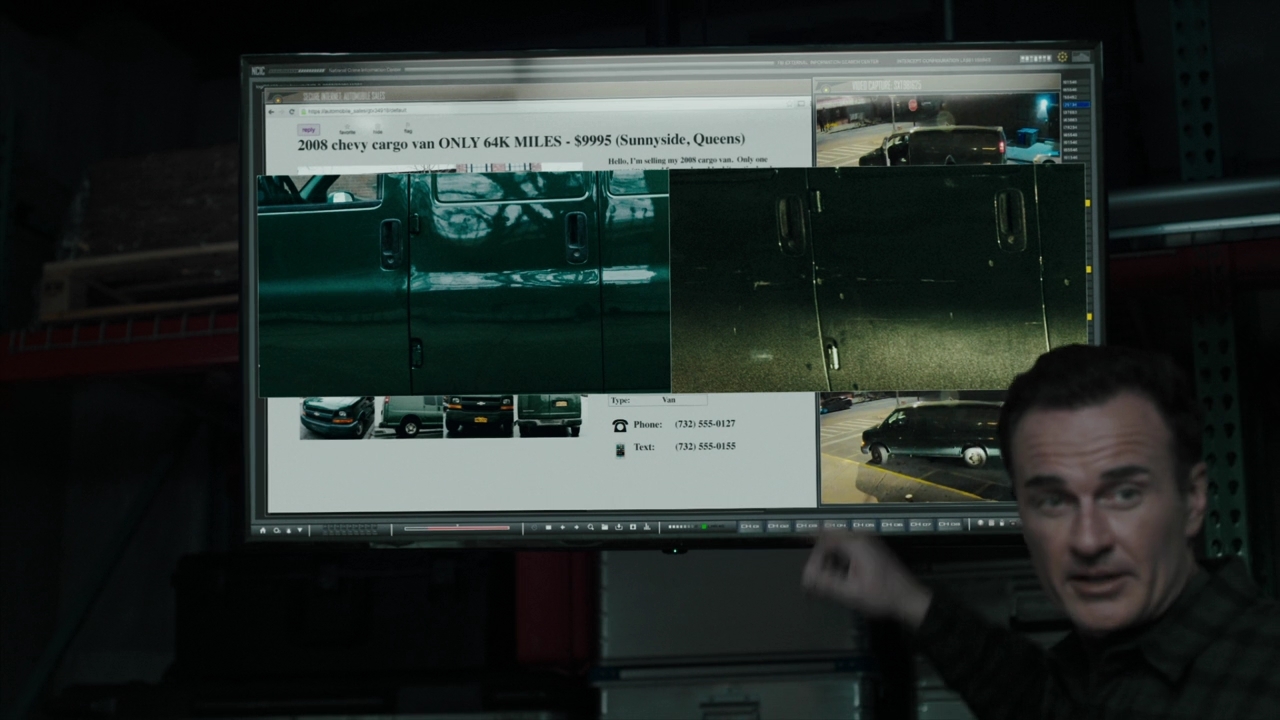This screenshot has width=1280, height=720.
Task: Click the home icon in bottom toolbar
Action: click(263, 530)
